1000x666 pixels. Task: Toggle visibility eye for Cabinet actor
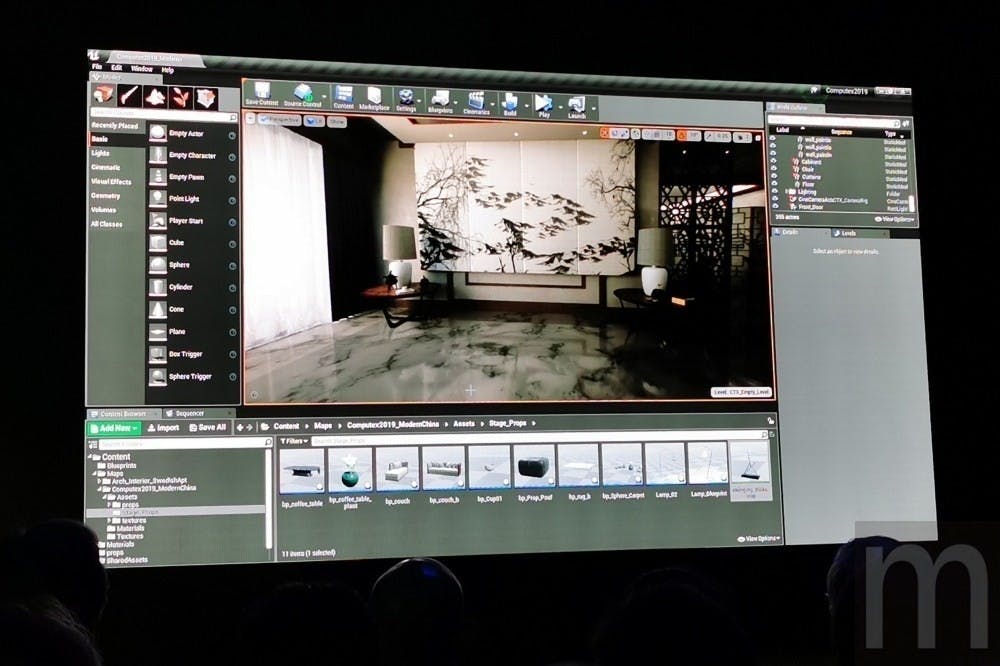coord(773,162)
